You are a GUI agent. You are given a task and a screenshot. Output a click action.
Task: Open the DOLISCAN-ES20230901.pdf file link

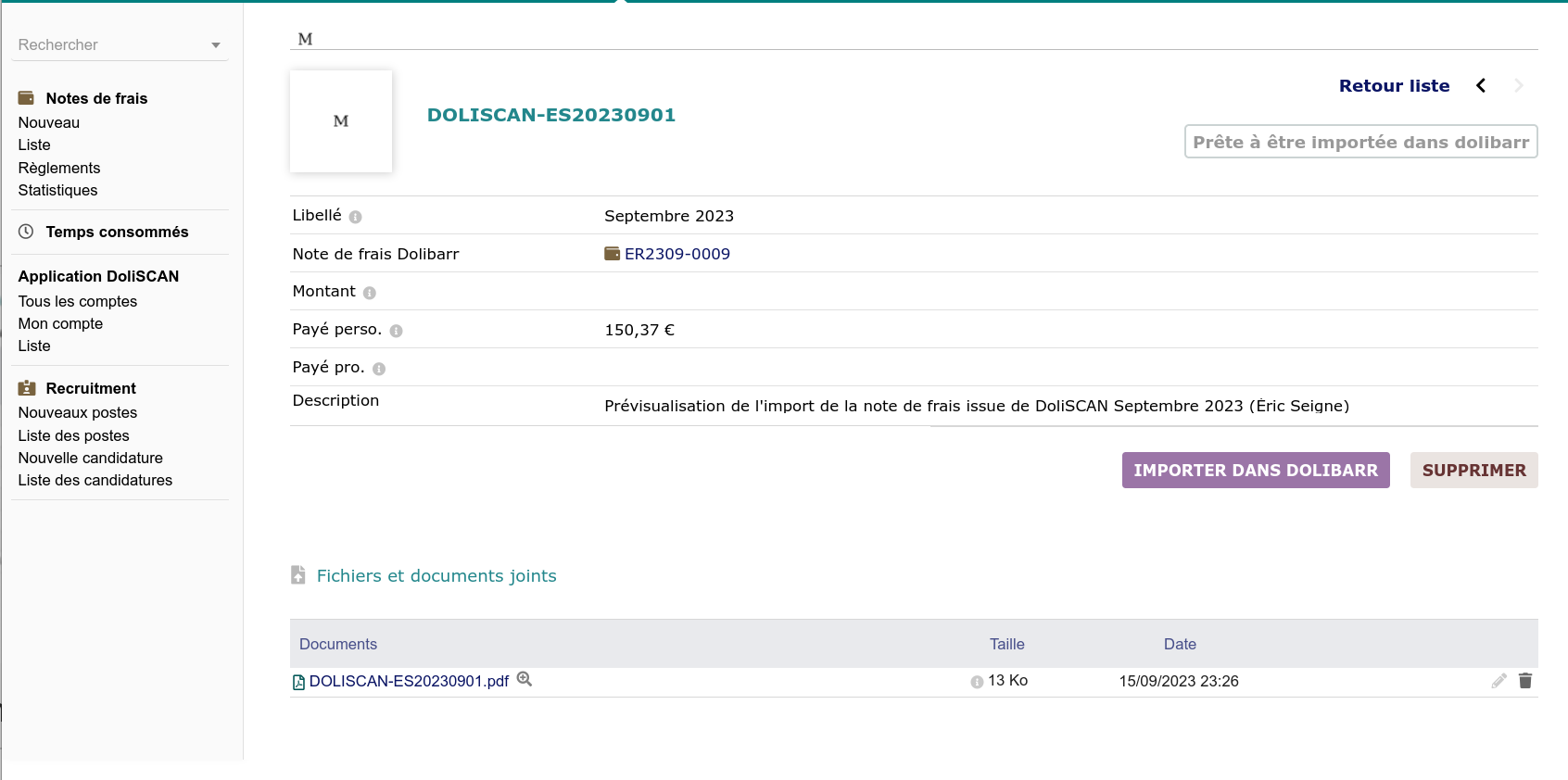pyautogui.click(x=409, y=681)
